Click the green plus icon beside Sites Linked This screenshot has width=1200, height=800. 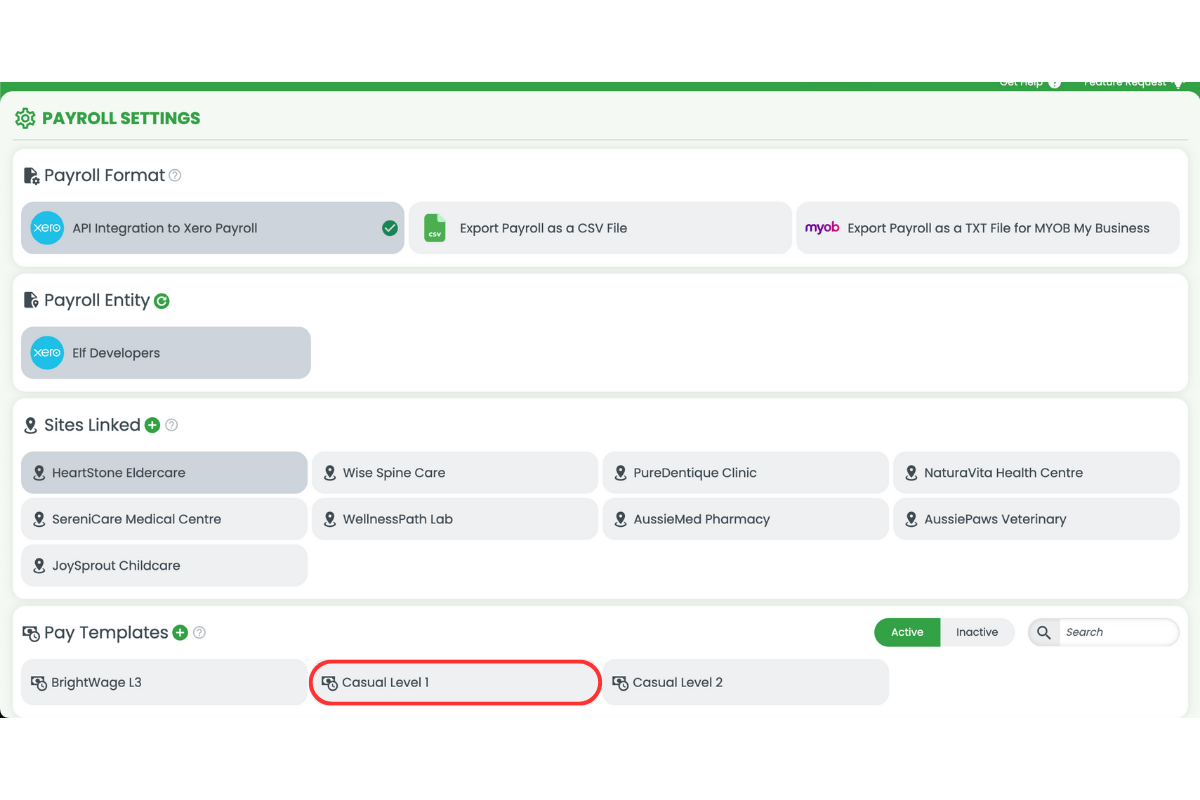(x=152, y=425)
